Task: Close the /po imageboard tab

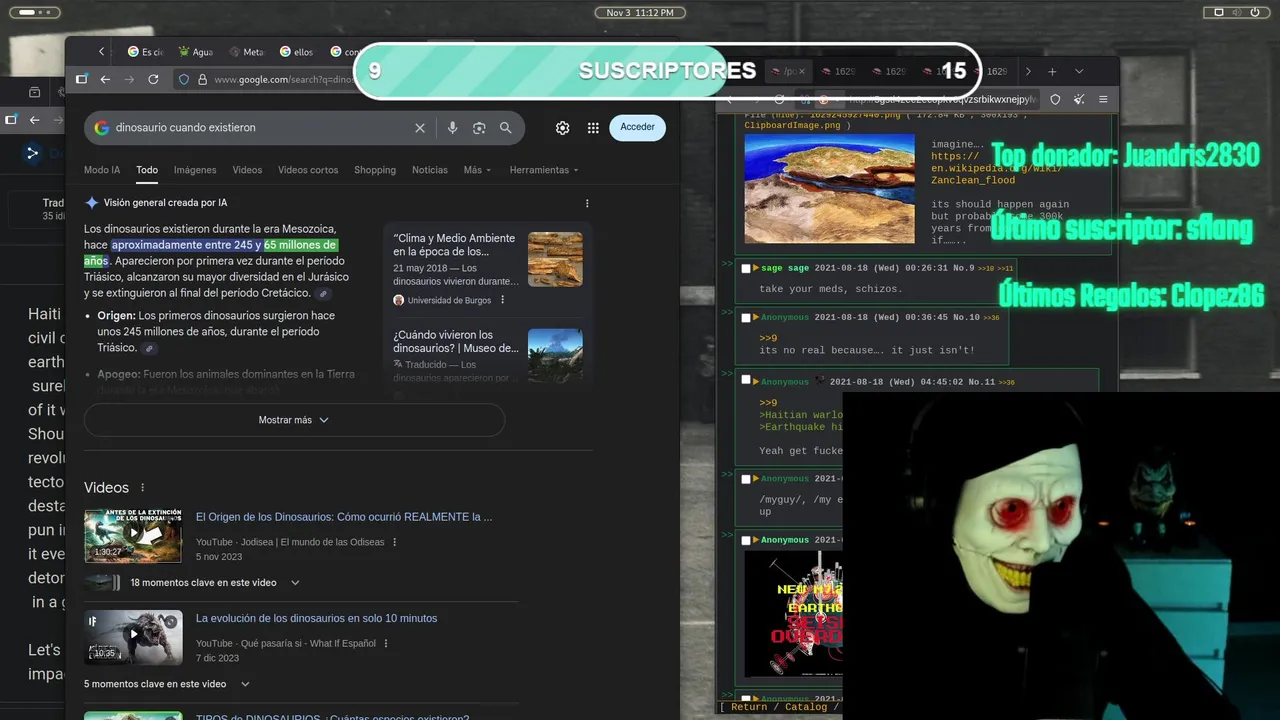Action: click(x=801, y=72)
